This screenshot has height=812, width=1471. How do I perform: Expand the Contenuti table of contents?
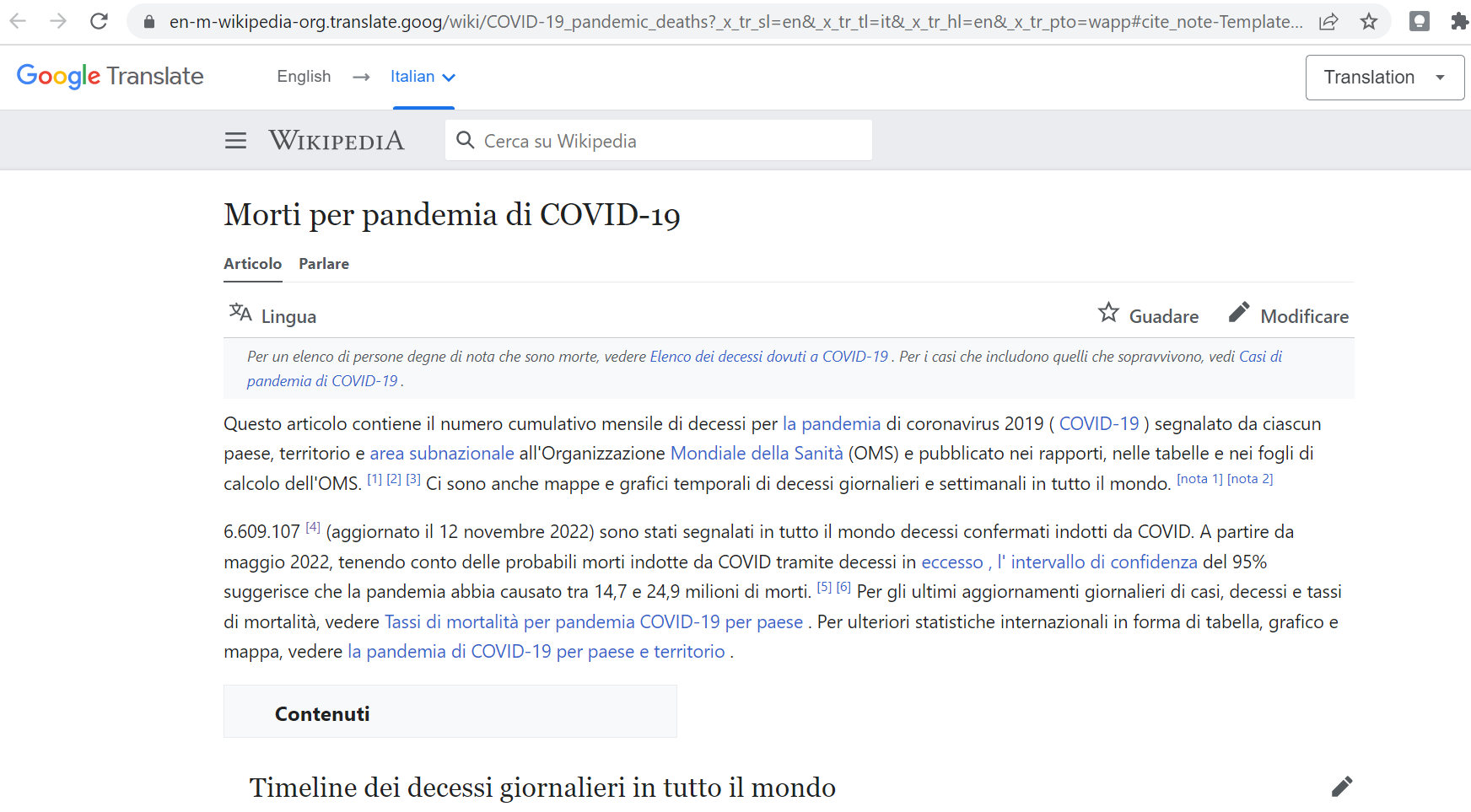click(322, 713)
